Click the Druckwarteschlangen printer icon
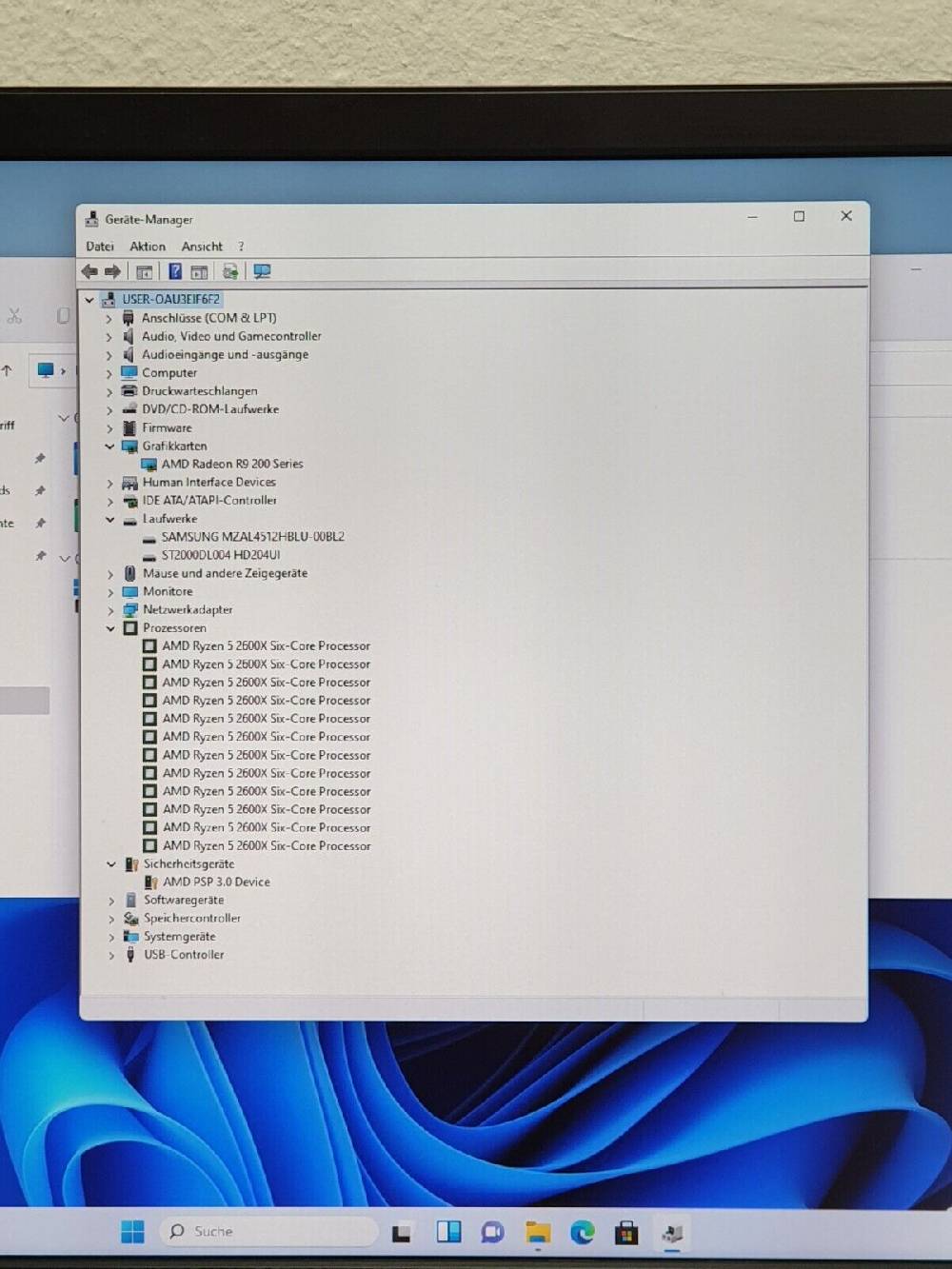The image size is (952, 1269). 129,391
